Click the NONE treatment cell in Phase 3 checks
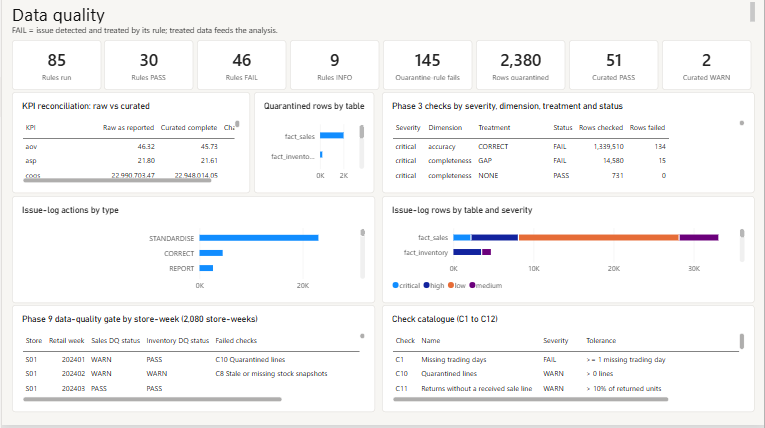The image size is (765, 428). (488, 176)
